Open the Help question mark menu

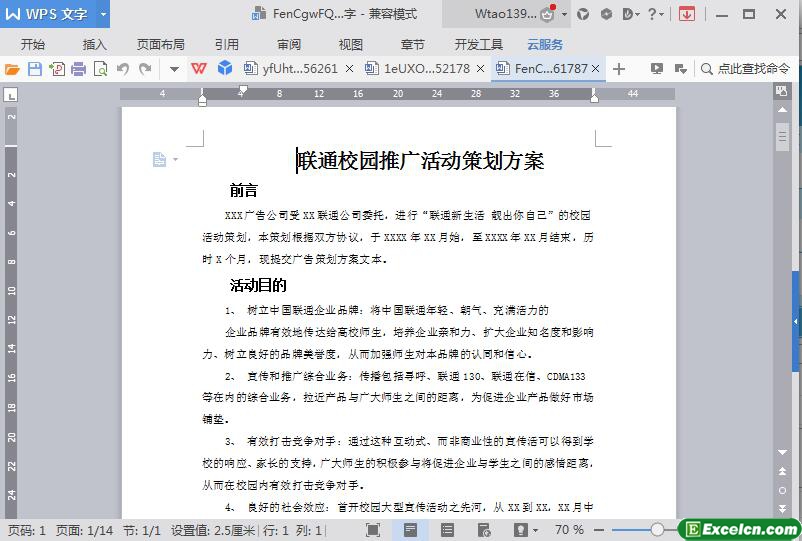point(655,14)
